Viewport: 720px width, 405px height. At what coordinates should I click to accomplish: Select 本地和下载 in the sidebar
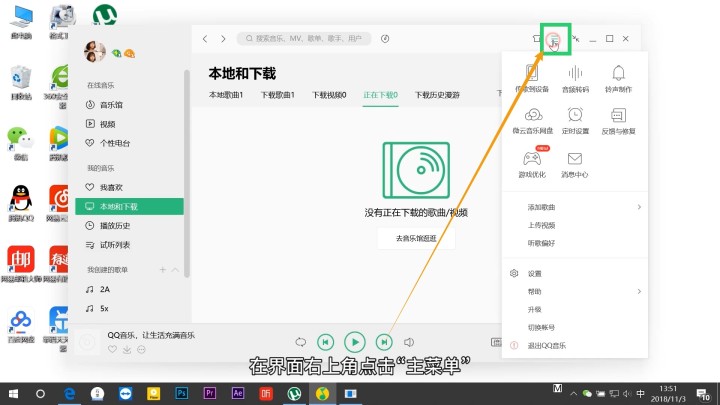click(129, 207)
